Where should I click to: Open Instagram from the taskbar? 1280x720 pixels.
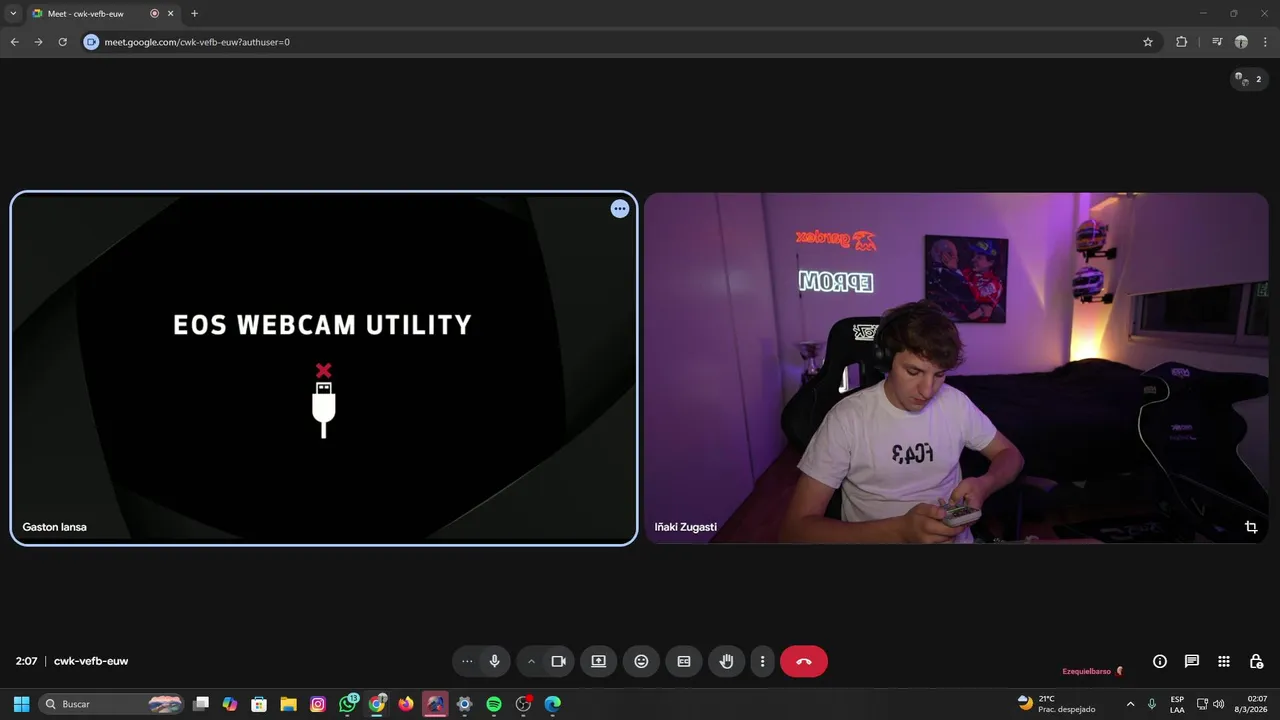click(x=318, y=704)
